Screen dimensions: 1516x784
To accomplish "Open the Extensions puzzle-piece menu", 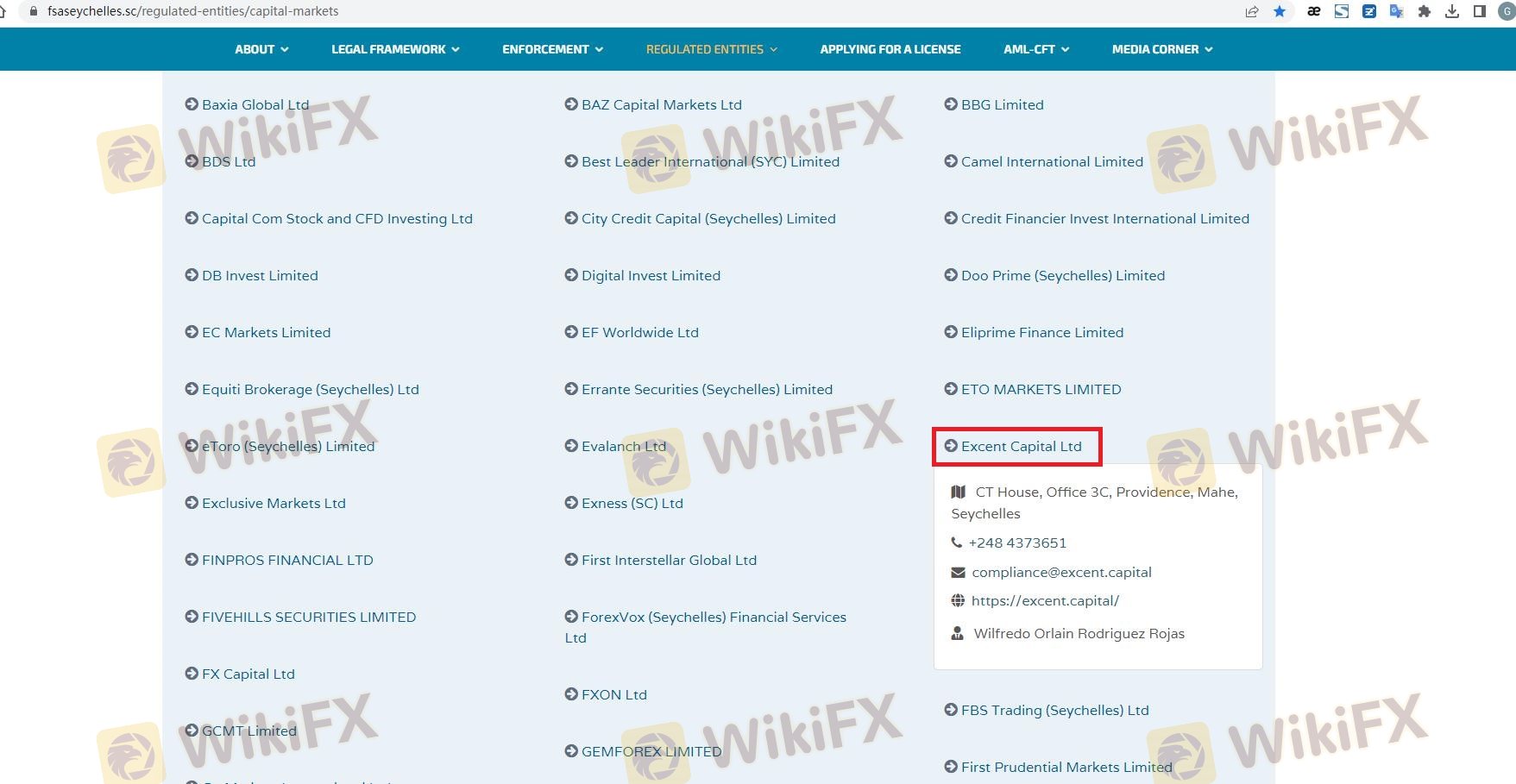I will point(1424,11).
